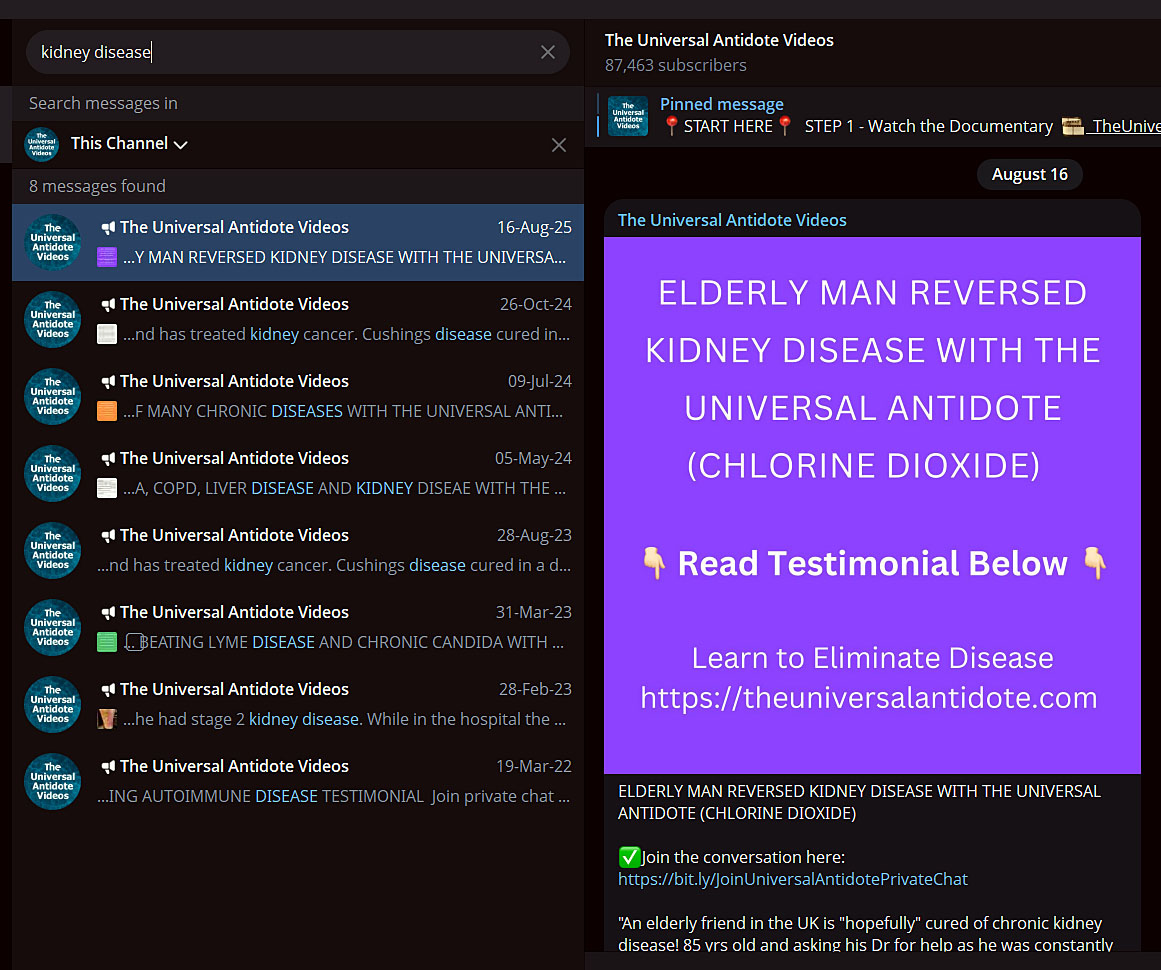Close the search filter with the X icon
Screen dimensions: 1161x970
[x=559, y=145]
